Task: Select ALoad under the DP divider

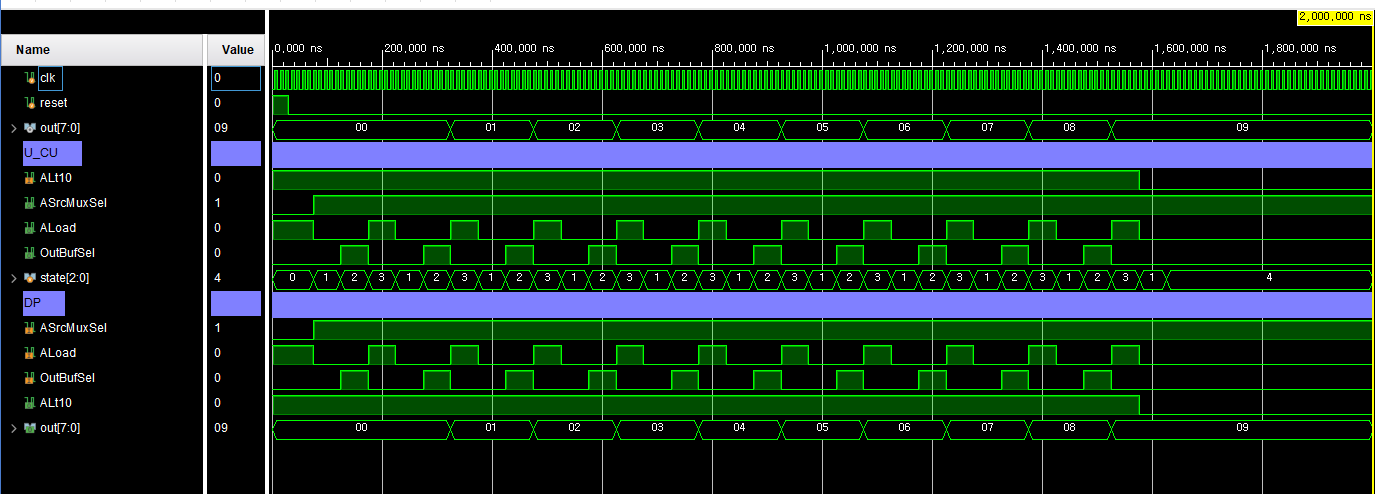Action: [58, 353]
